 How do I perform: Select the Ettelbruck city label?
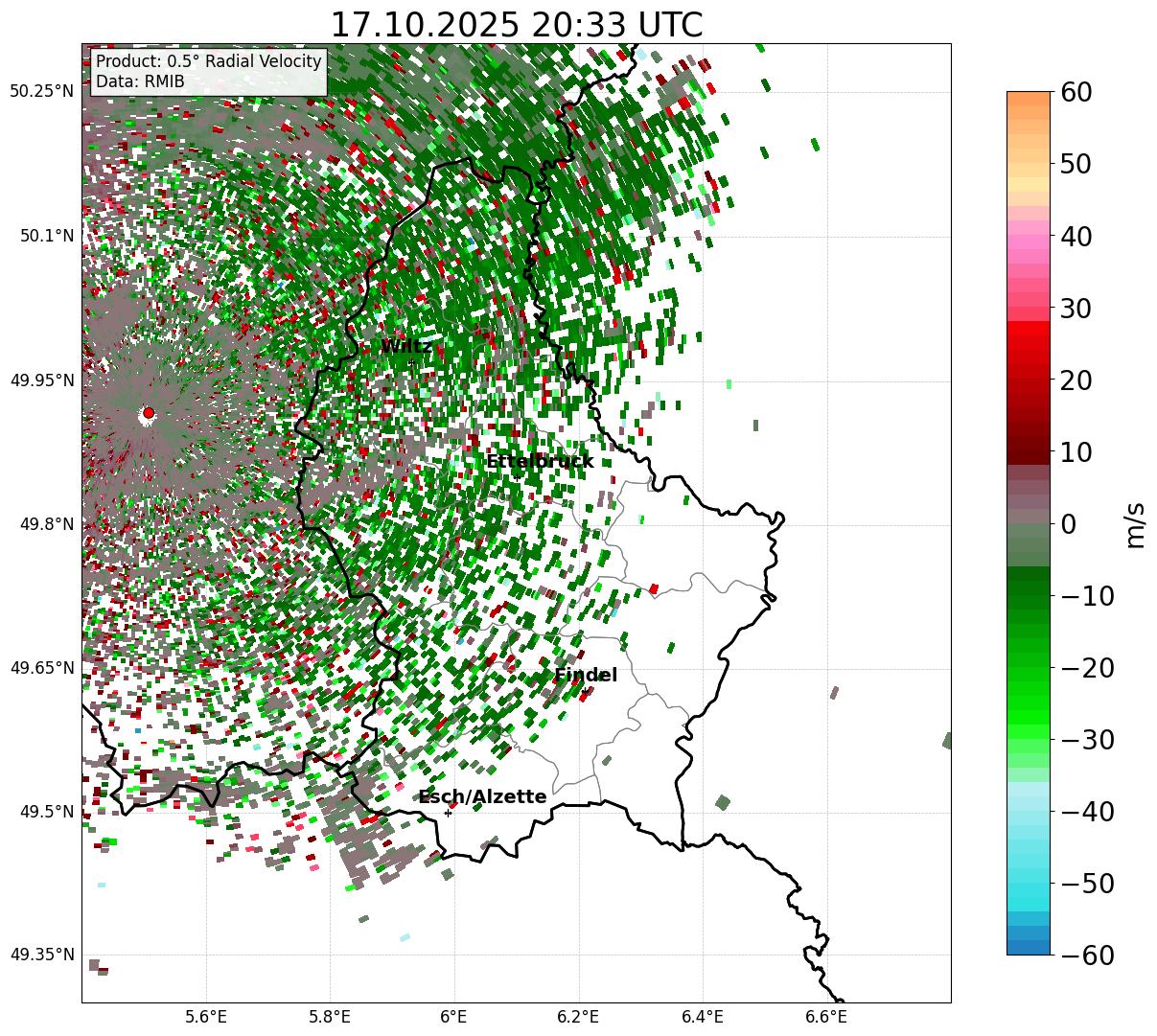click(540, 461)
